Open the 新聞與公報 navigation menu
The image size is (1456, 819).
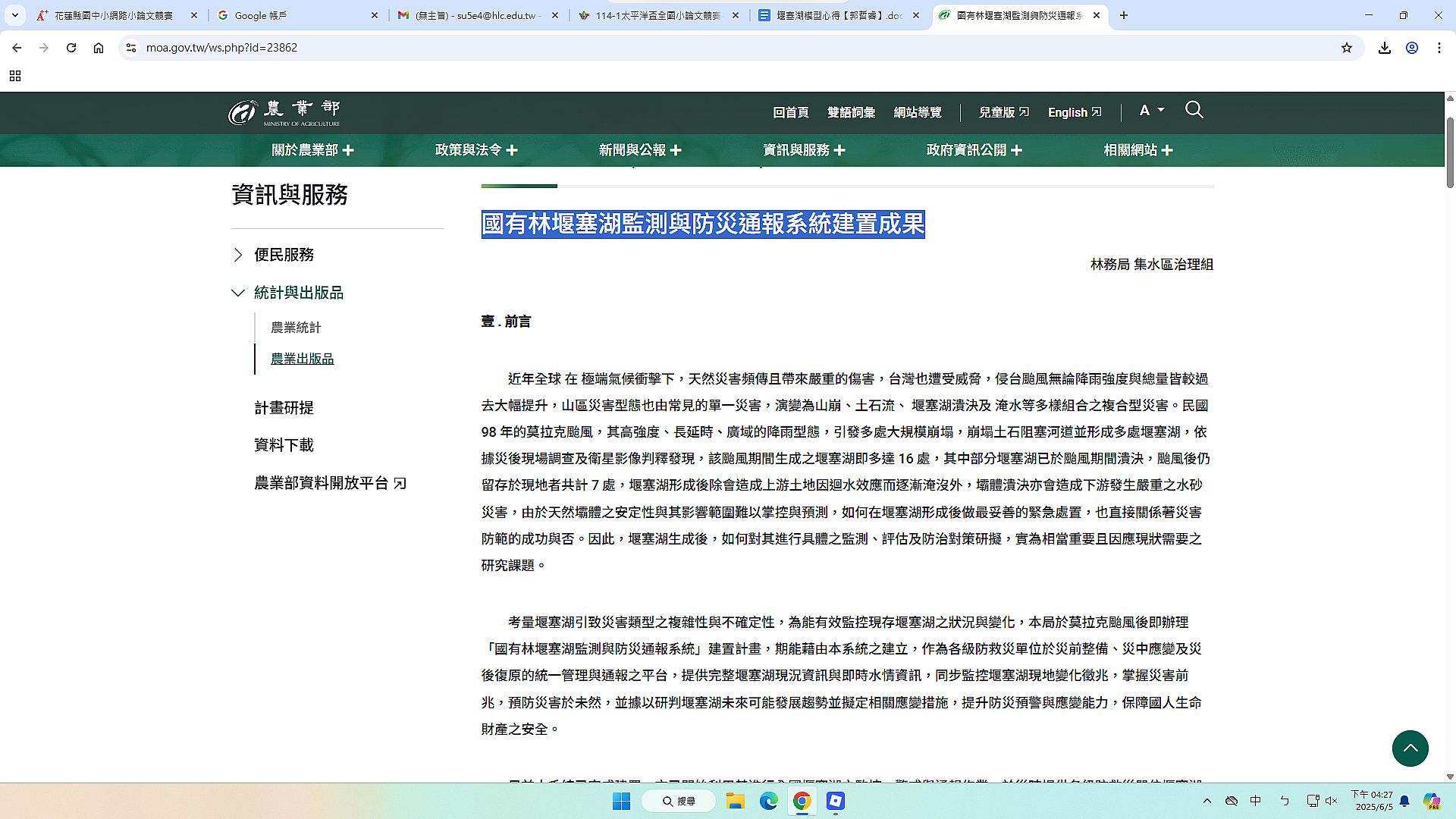point(639,150)
